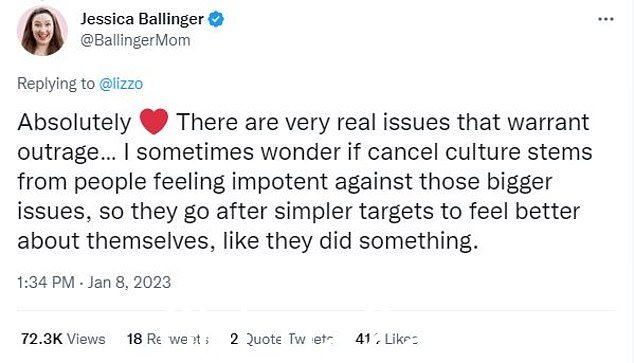634x363 pixels.
Task: Click the word 'Absolutely' in the tweet
Action: (74, 122)
